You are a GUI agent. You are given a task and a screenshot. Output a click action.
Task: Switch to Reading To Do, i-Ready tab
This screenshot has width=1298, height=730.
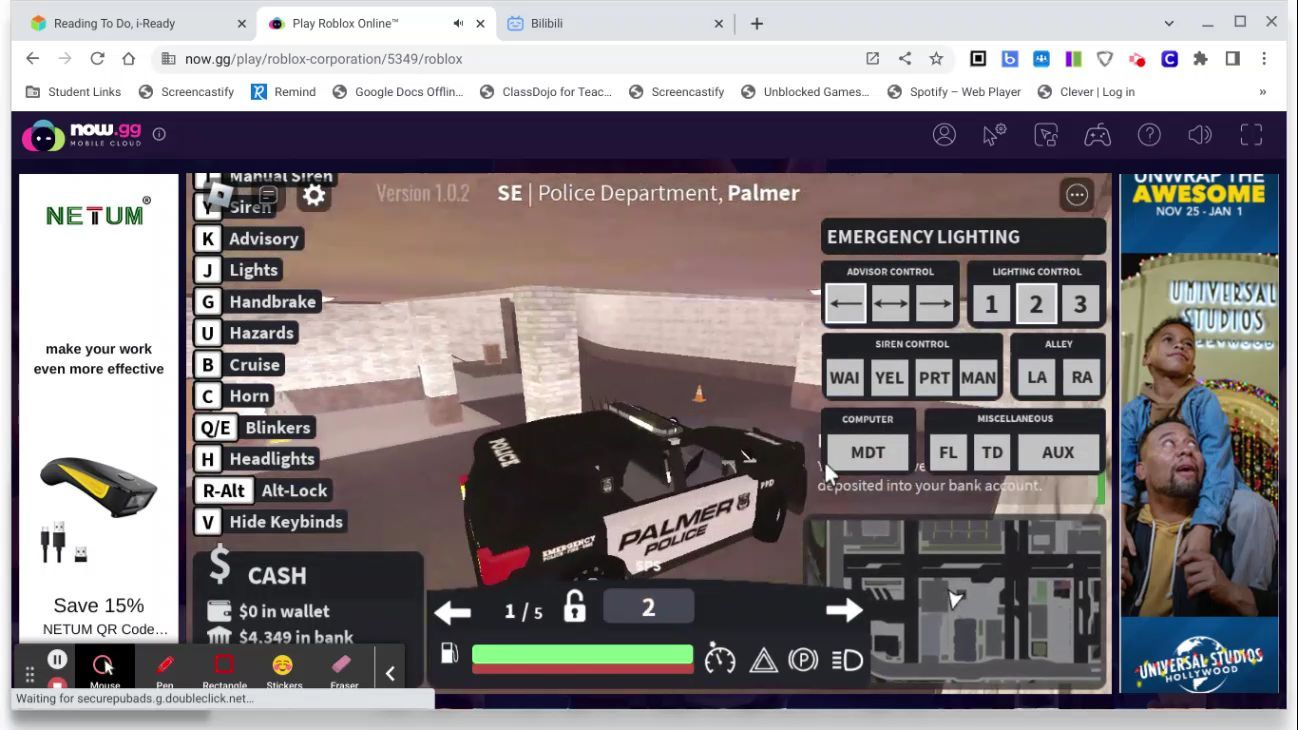tap(130, 23)
